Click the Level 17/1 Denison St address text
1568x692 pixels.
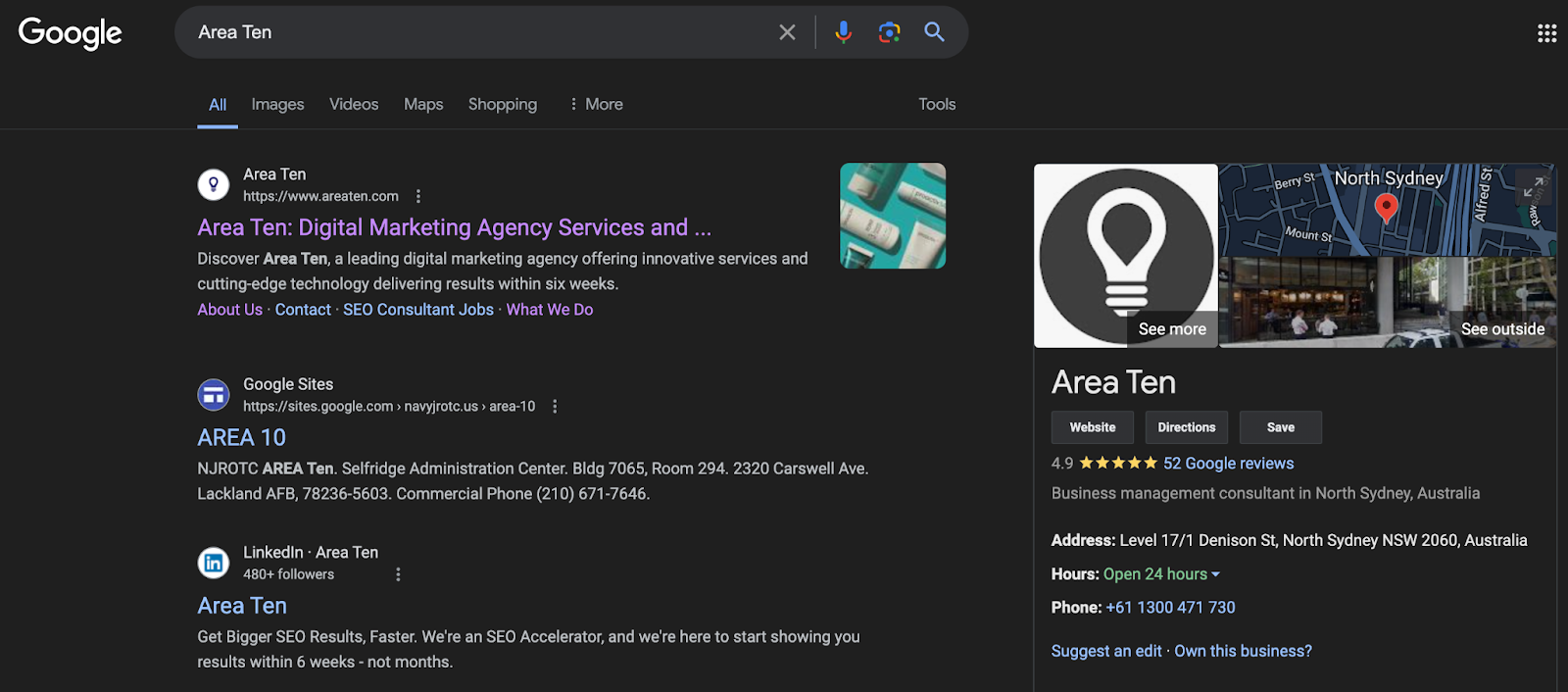1323,540
